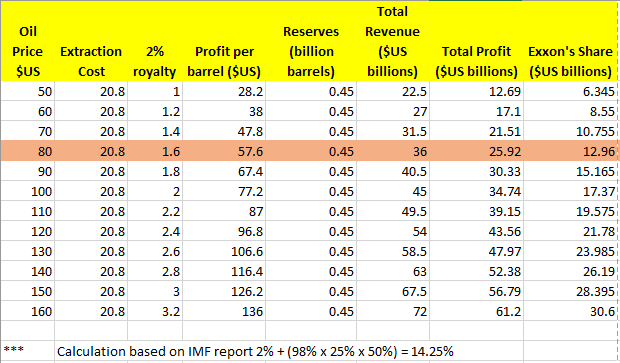
Task: Click the total revenue cell 22.5
Action: click(x=393, y=91)
